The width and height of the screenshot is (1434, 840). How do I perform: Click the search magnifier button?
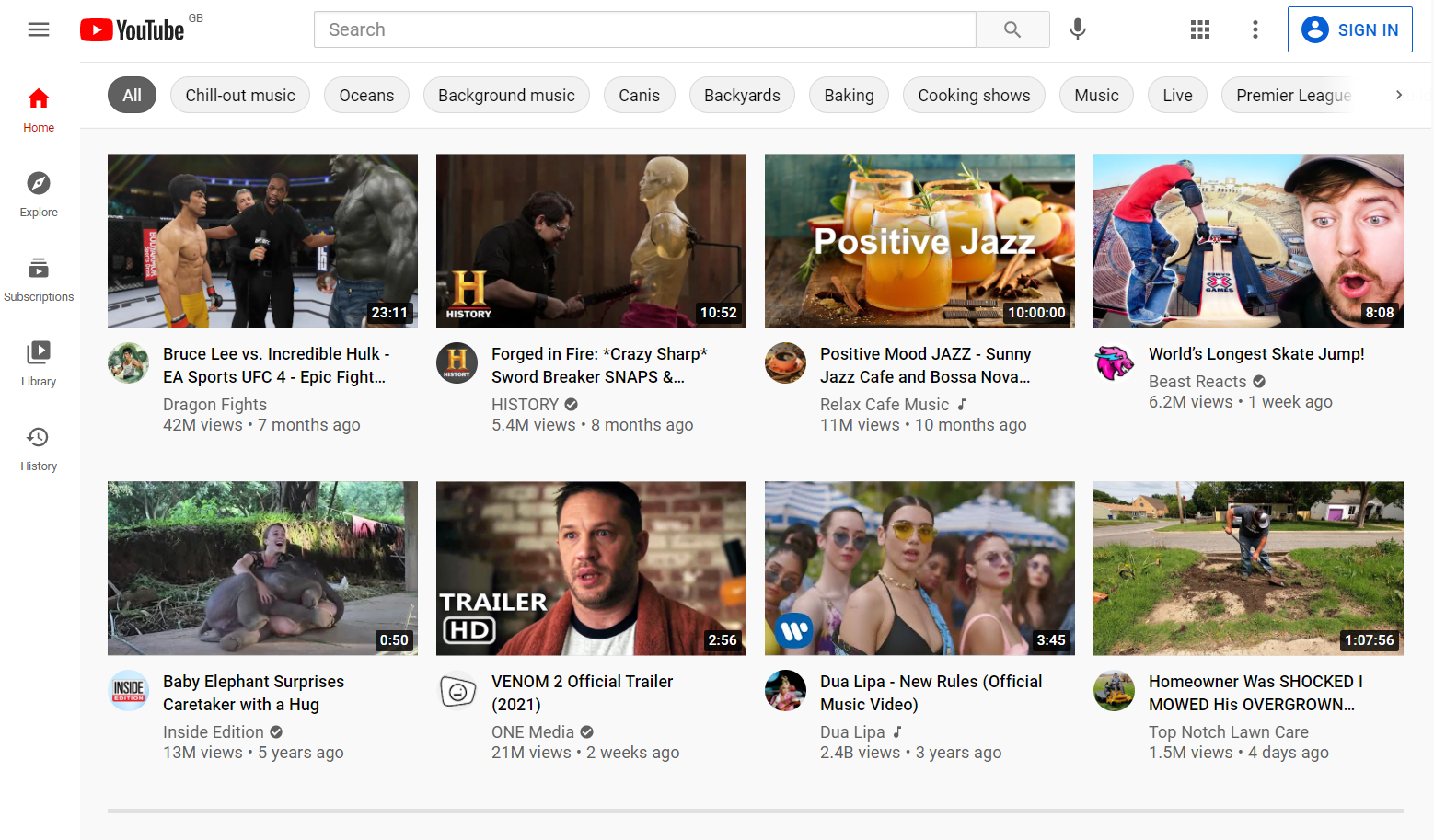coord(1012,29)
